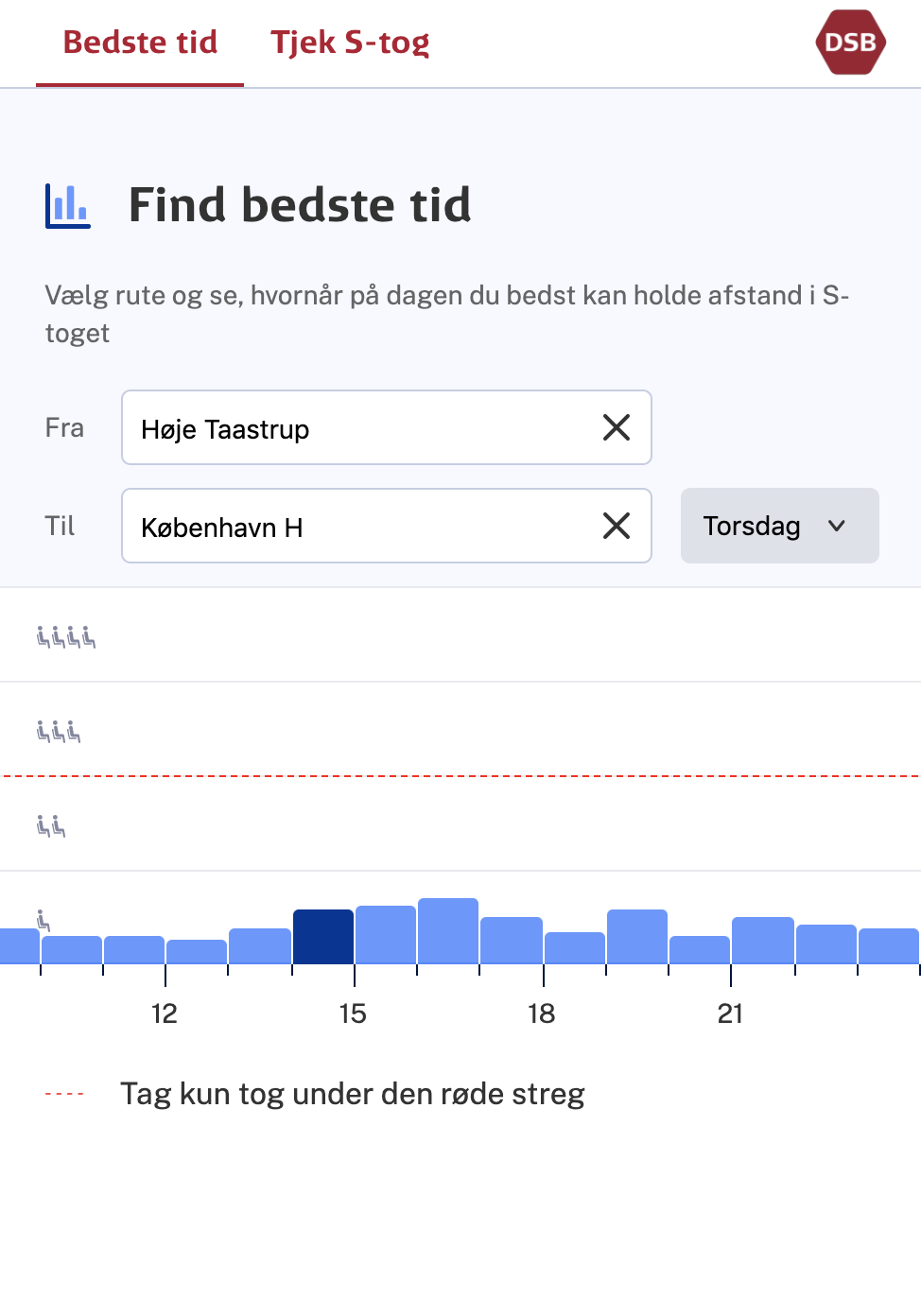Click the 21 hour axis label

coord(730,1014)
